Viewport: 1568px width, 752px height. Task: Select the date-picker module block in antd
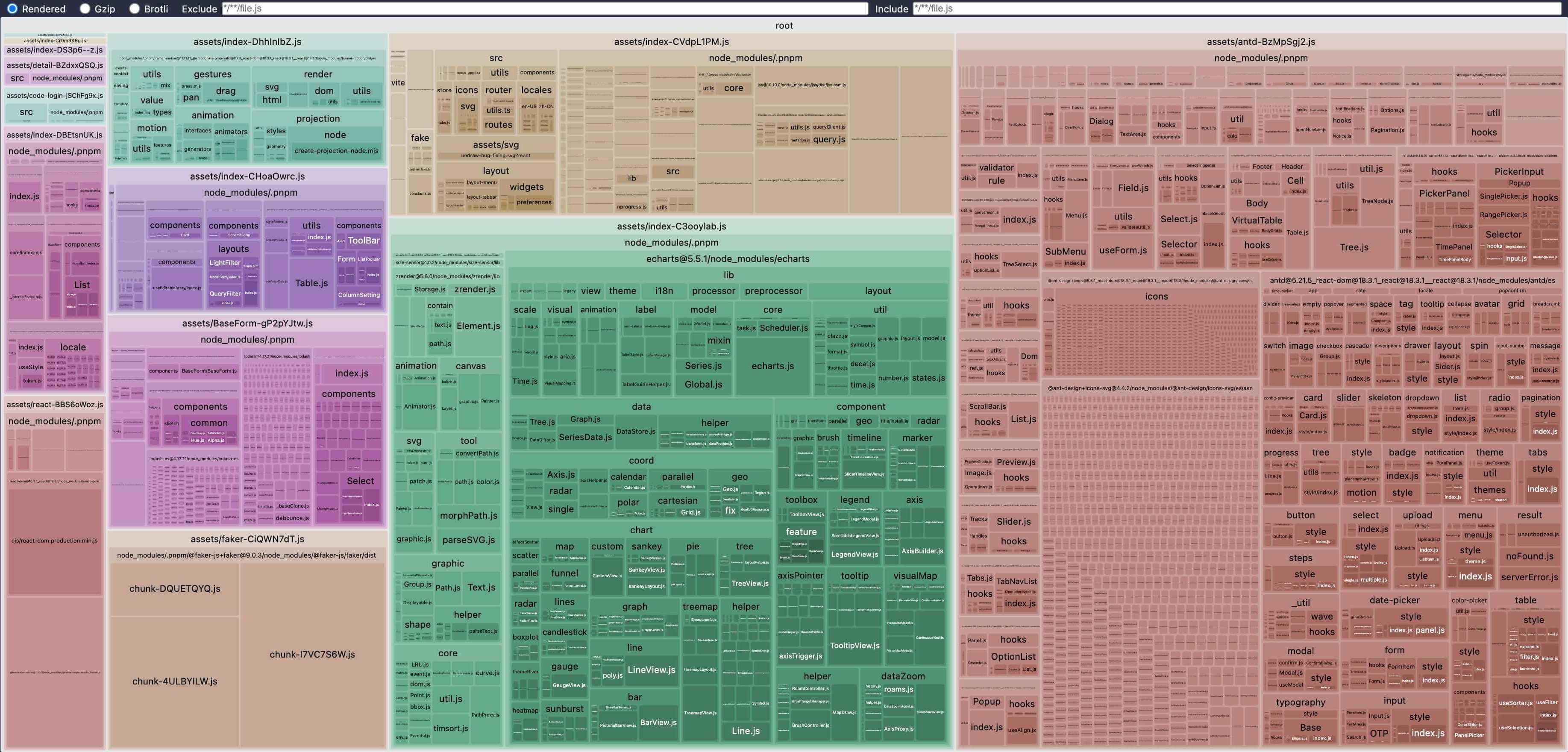[x=1395, y=600]
